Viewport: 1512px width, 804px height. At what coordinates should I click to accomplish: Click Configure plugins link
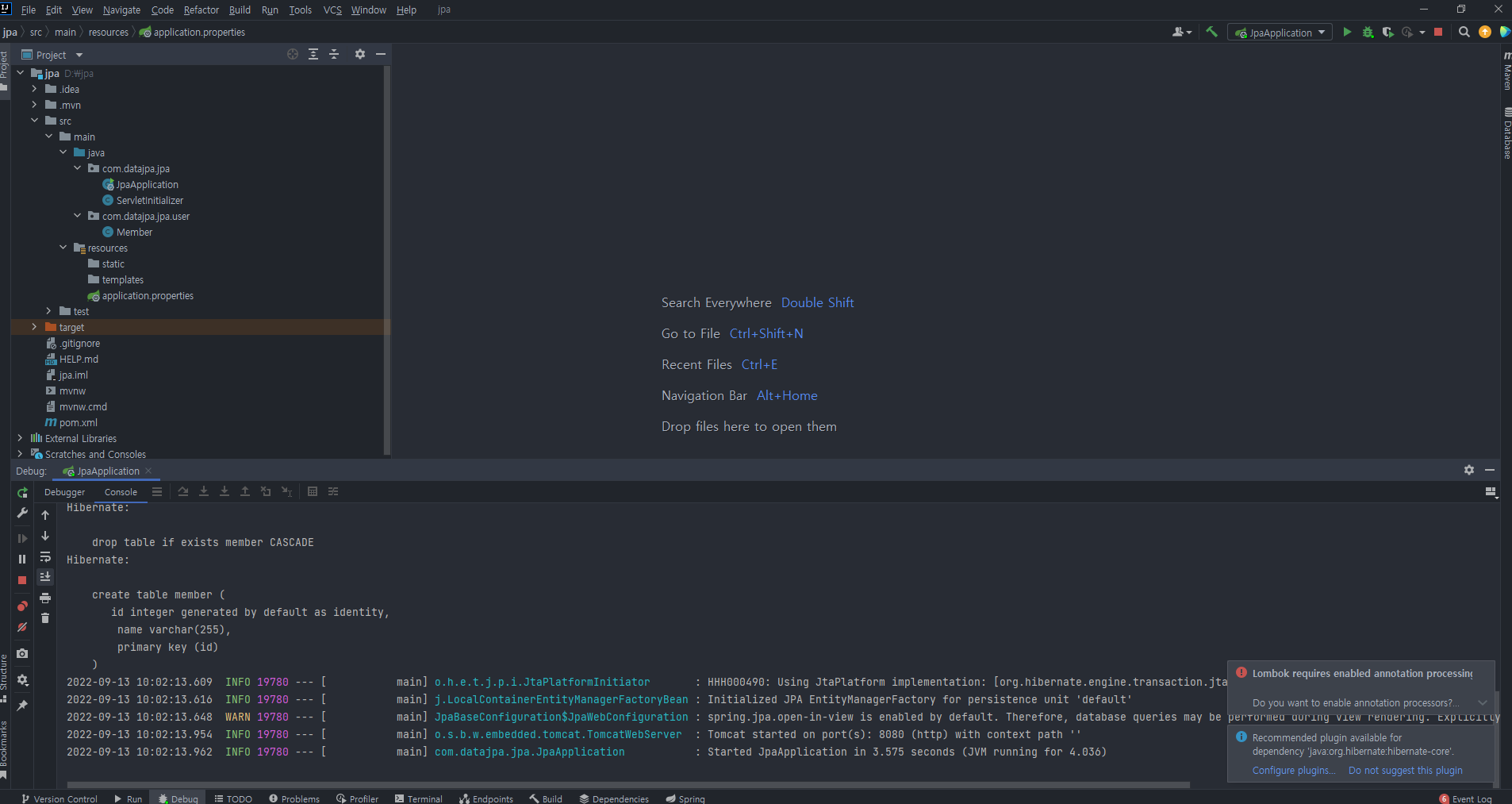click(x=1293, y=770)
